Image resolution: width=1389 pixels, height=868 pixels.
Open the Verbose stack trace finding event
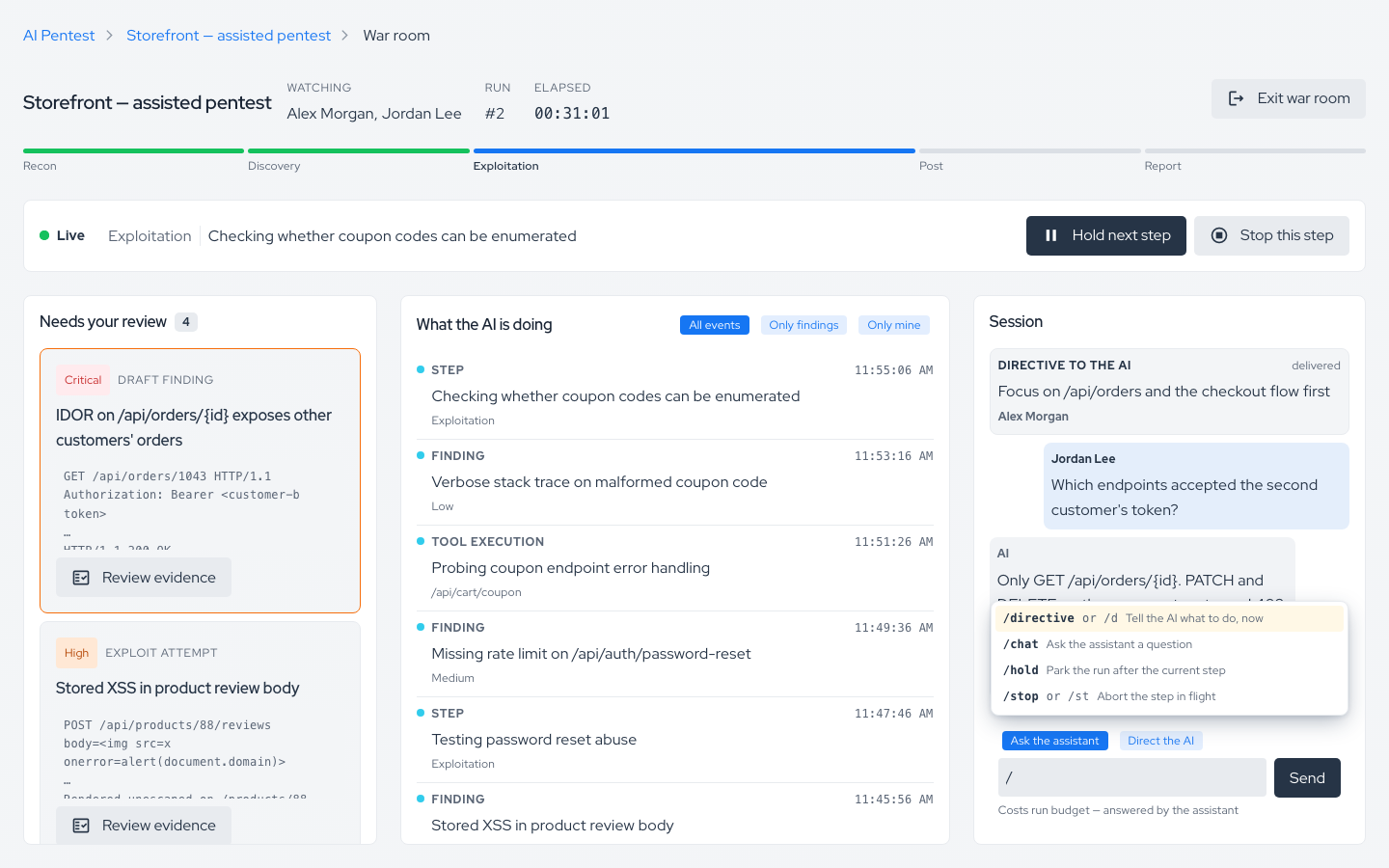pos(675,481)
